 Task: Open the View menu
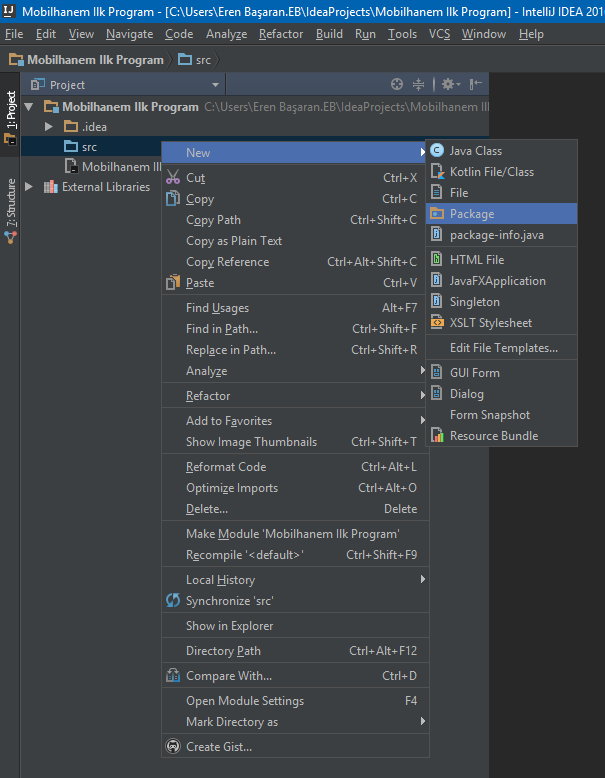(81, 34)
